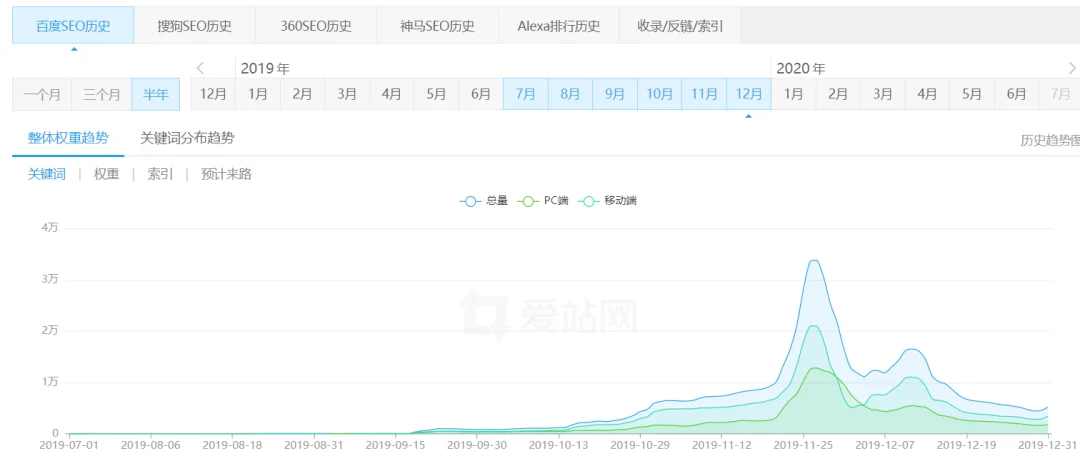Select 2019 6月 in timeline
This screenshot has height=461, width=1080.
tap(481, 94)
